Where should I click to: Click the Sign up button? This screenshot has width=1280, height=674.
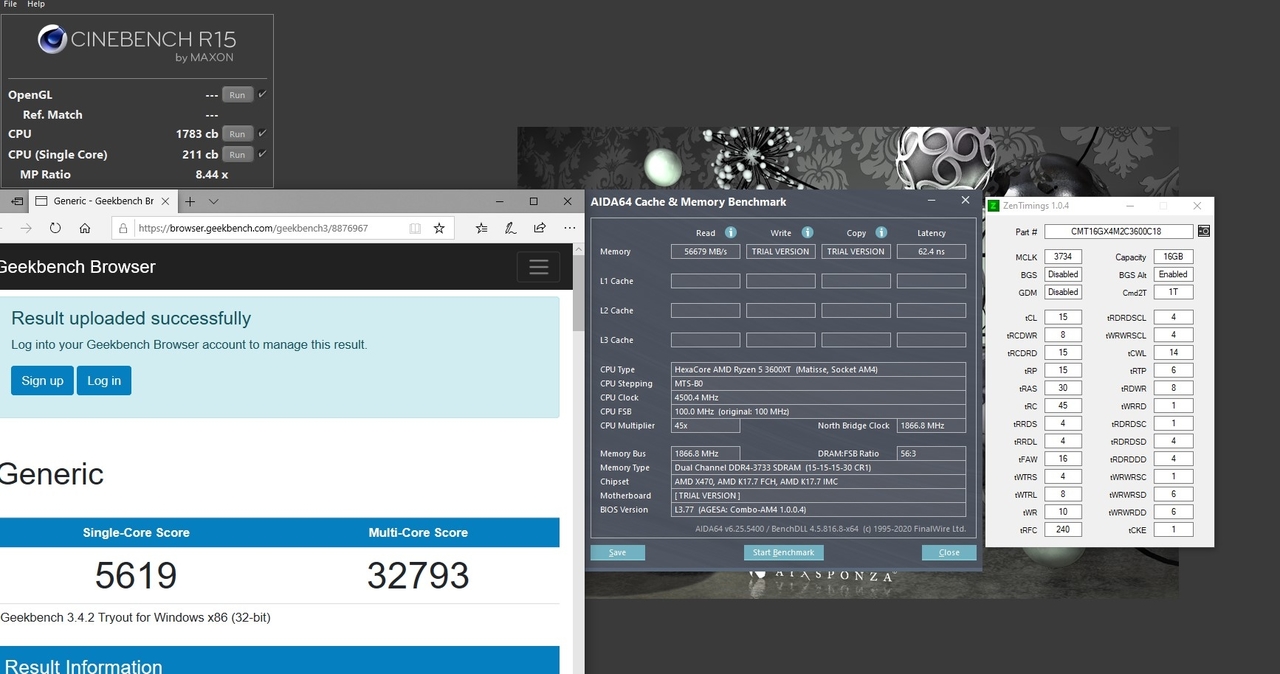[x=42, y=380]
